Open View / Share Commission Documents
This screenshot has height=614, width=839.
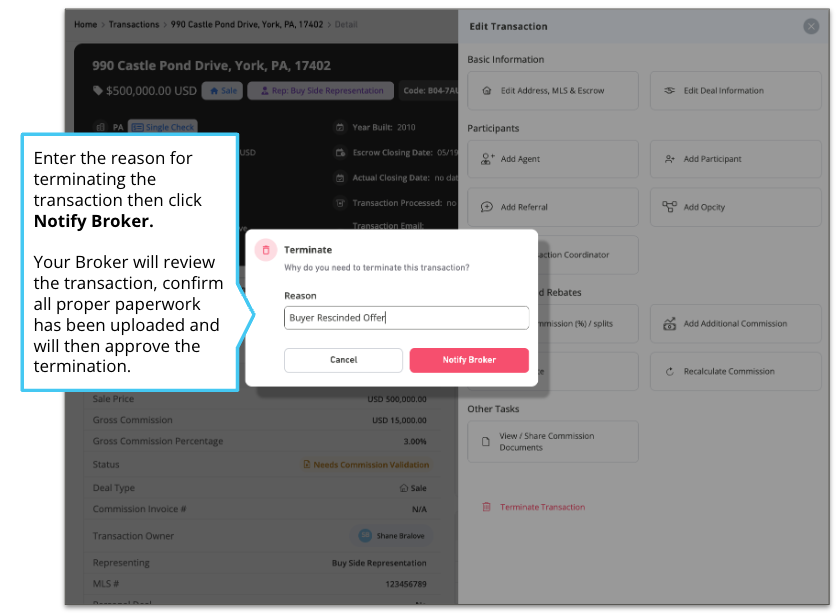pos(553,442)
